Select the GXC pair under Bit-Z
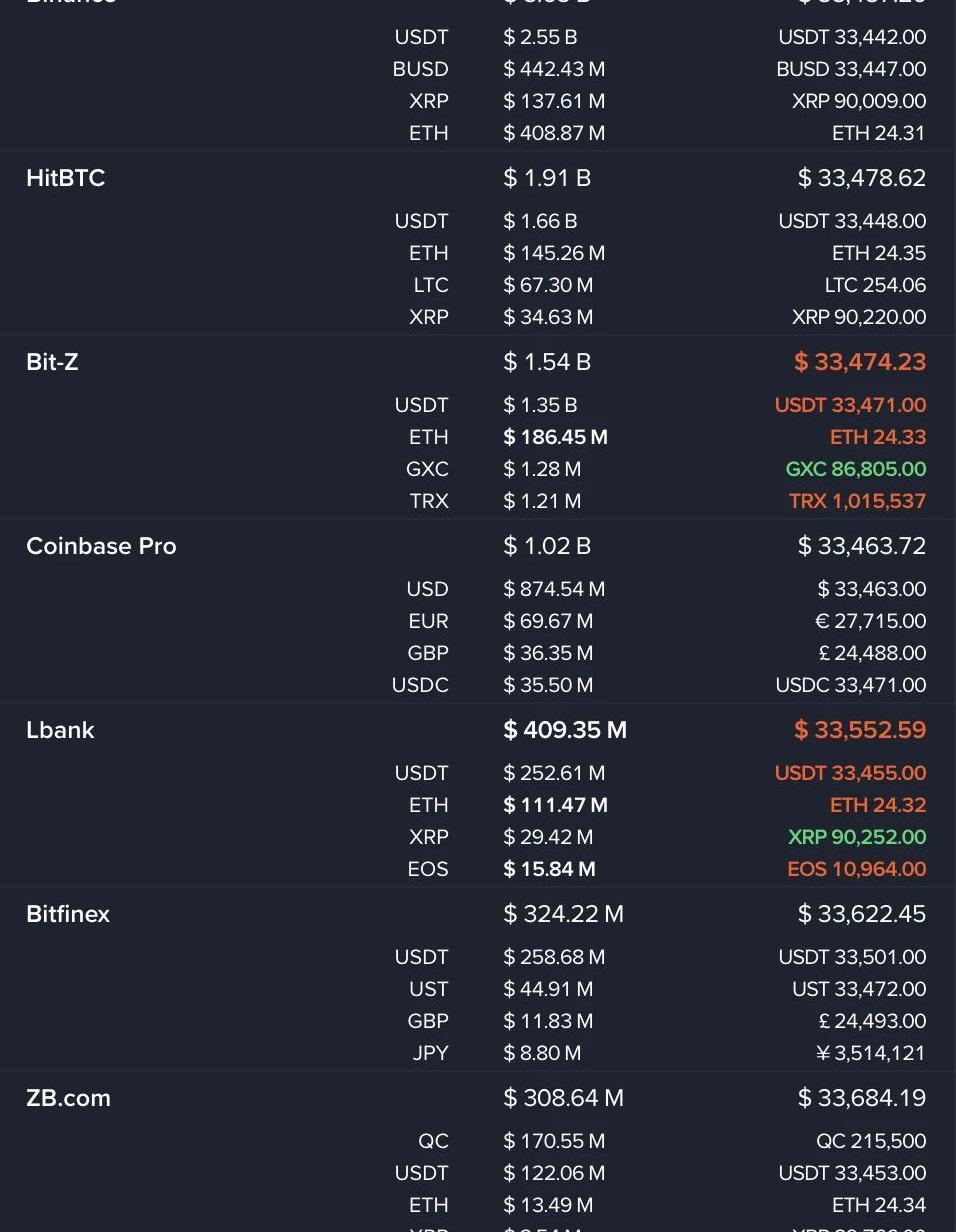The image size is (956, 1232). (427, 469)
